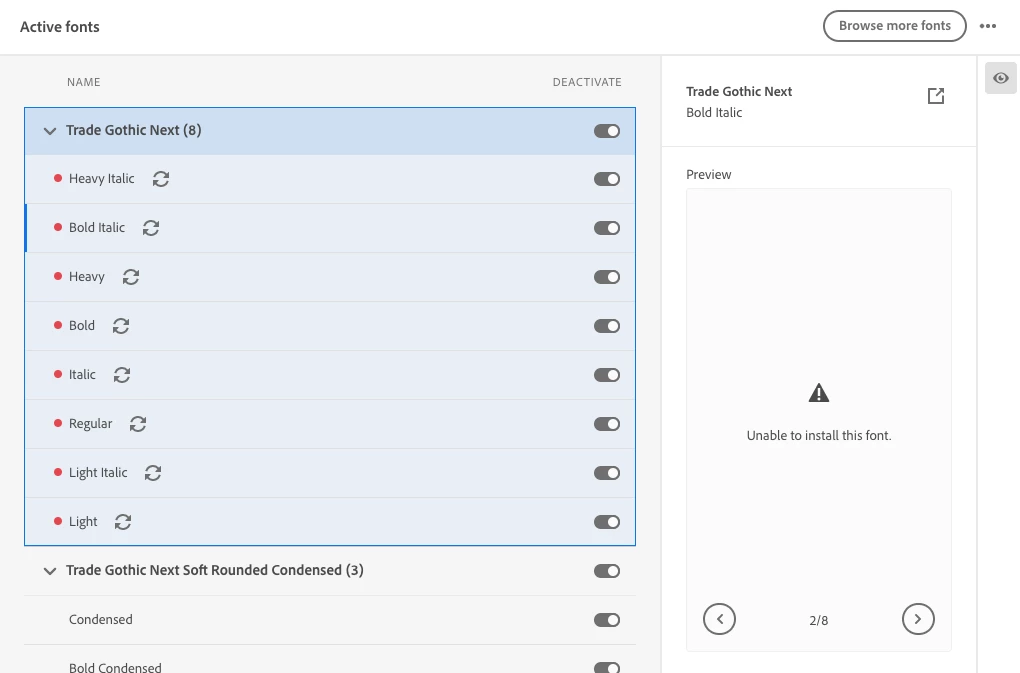This screenshot has width=1020, height=673.
Task: Deactivate the Heavy Italic font
Action: tap(606, 179)
